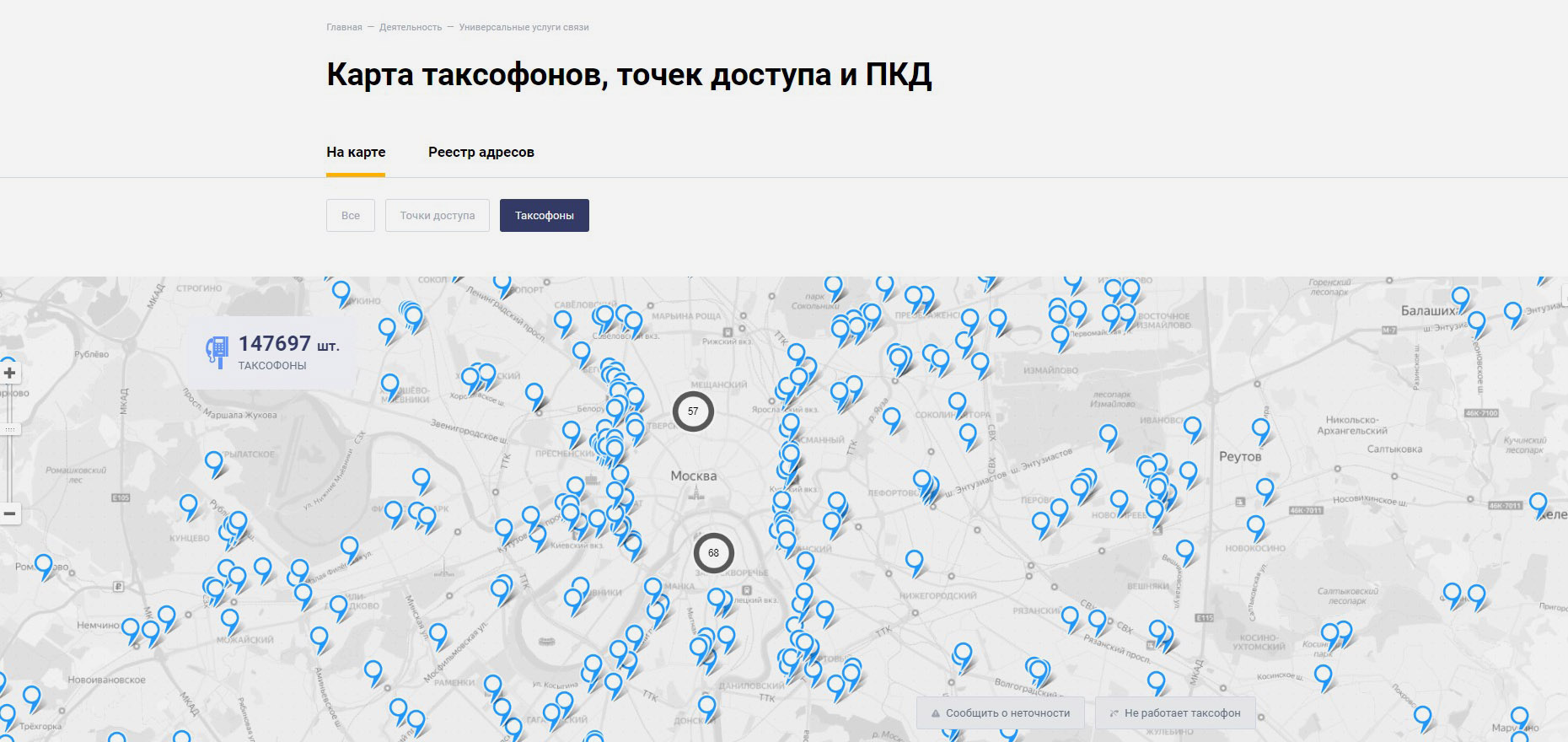Screen dimensions: 1568x742
Task: Filter map by Точки доступа
Action: [x=438, y=215]
